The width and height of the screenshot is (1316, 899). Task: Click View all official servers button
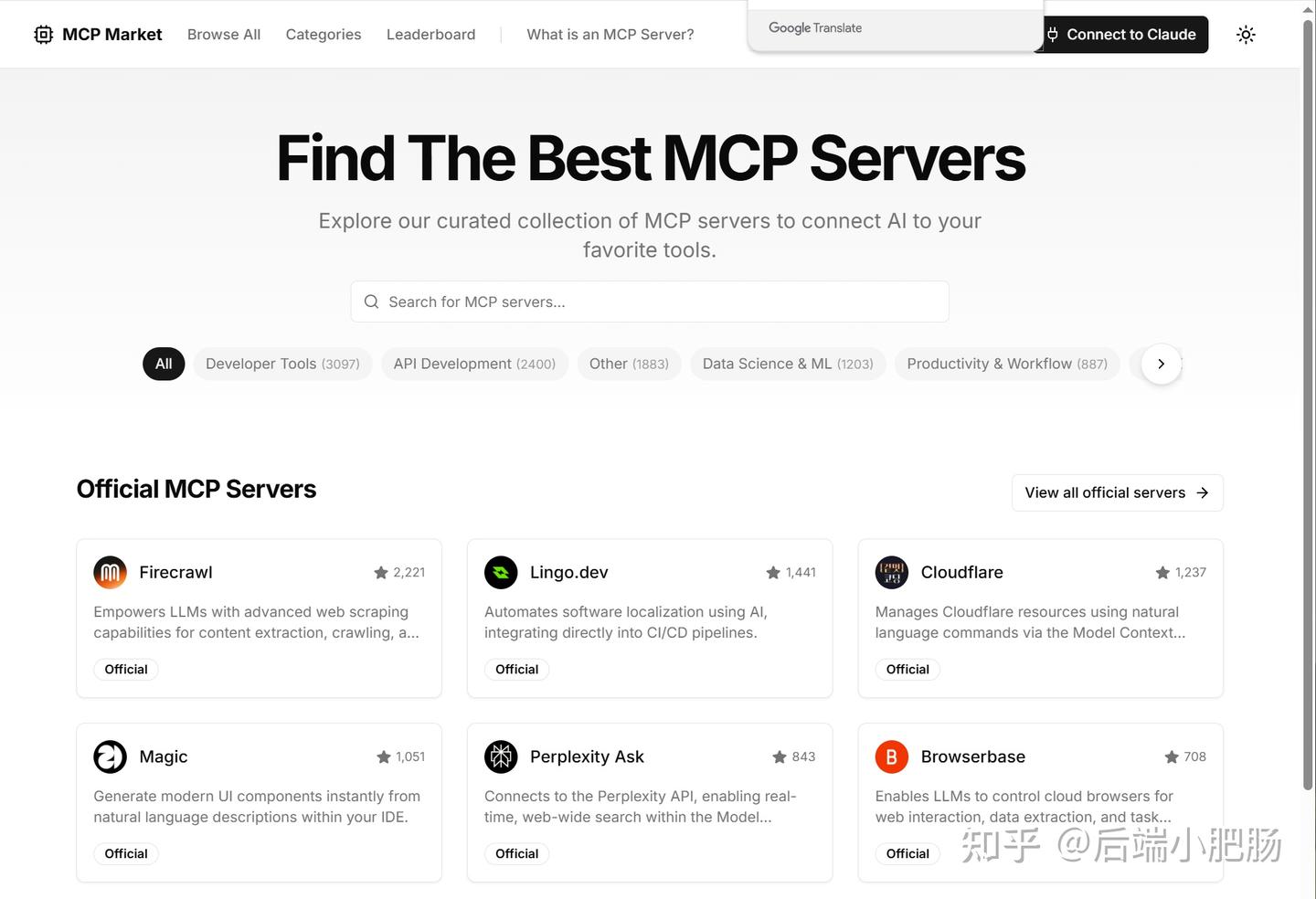1117,492
